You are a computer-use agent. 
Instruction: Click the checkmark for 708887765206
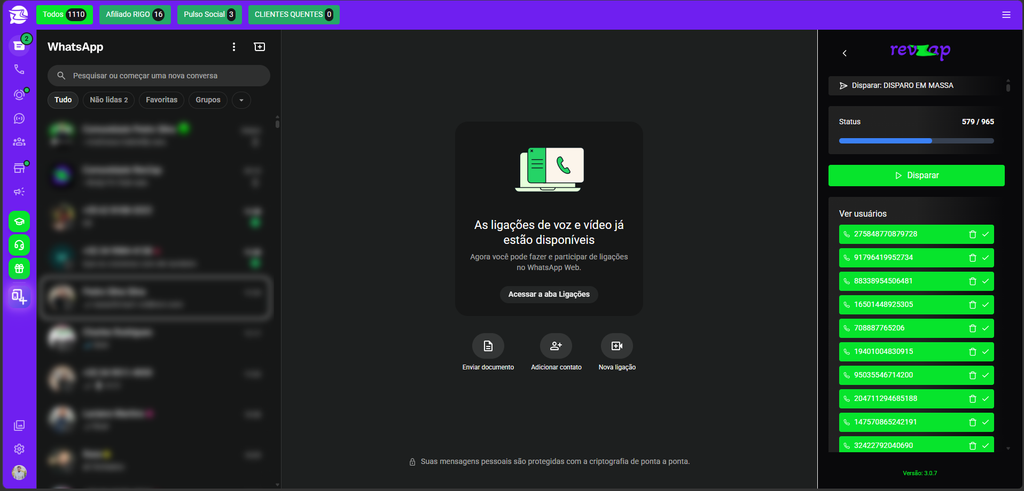[985, 328]
